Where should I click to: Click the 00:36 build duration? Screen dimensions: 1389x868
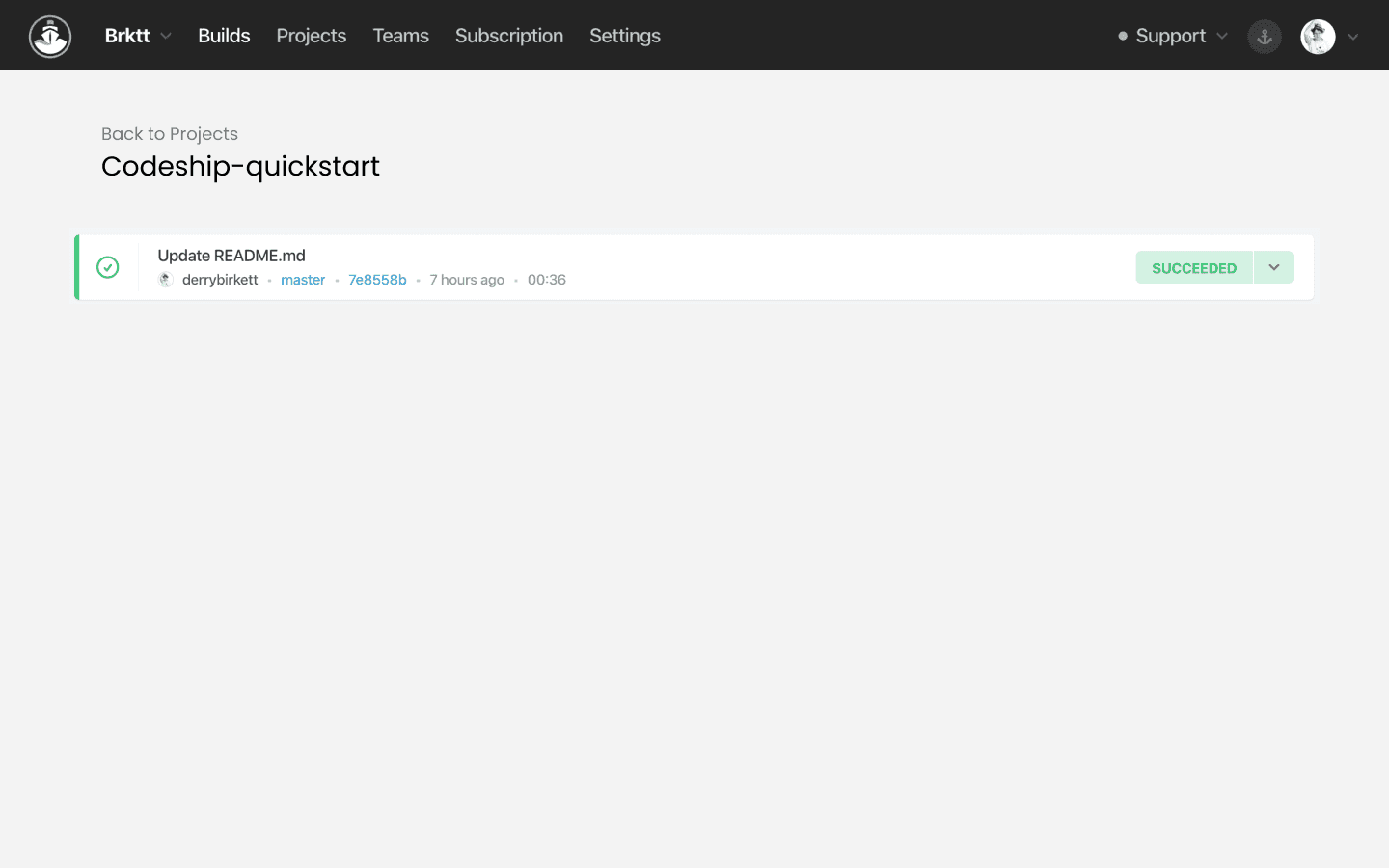547,280
